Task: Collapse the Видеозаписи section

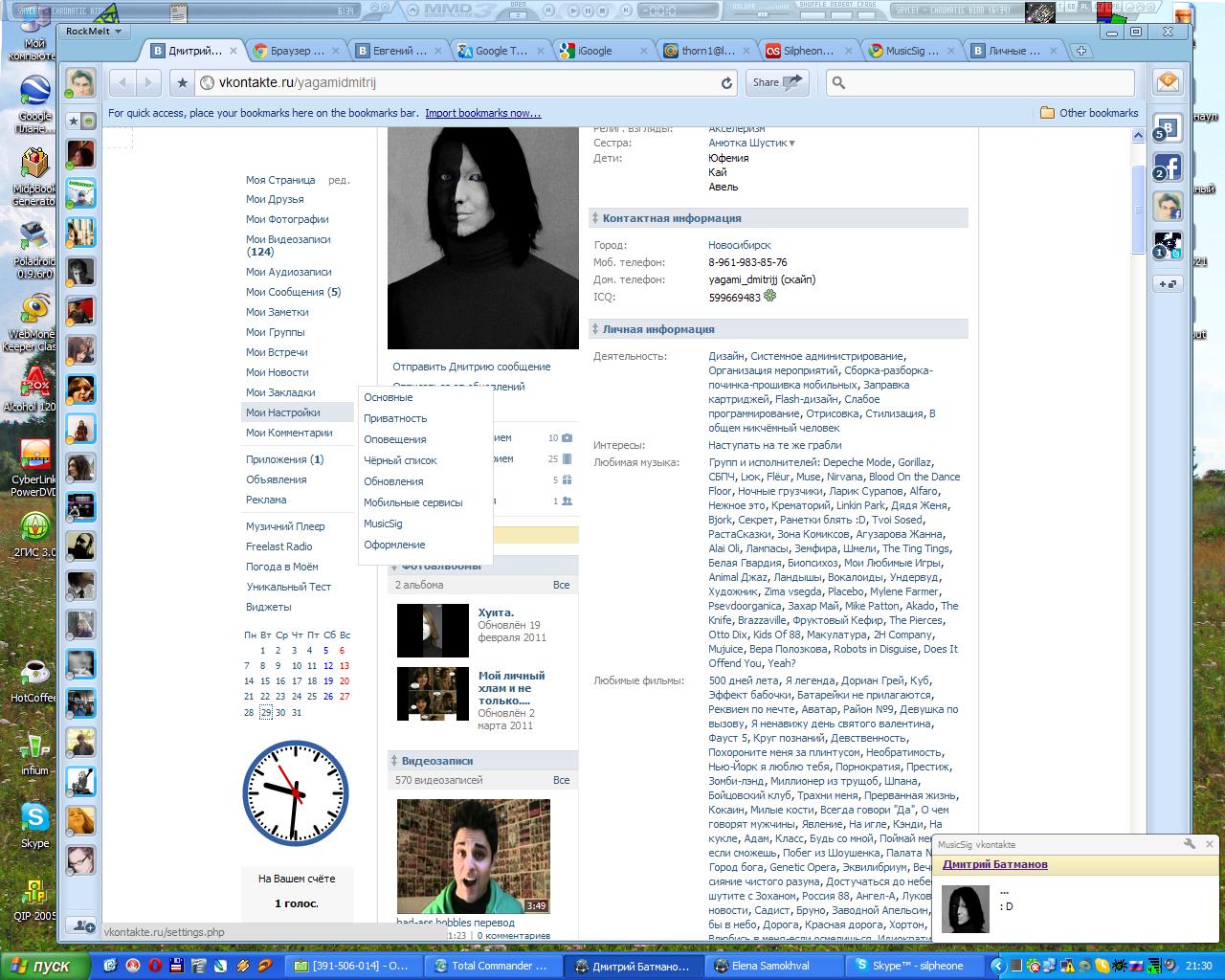Action: pyautogui.click(x=394, y=761)
